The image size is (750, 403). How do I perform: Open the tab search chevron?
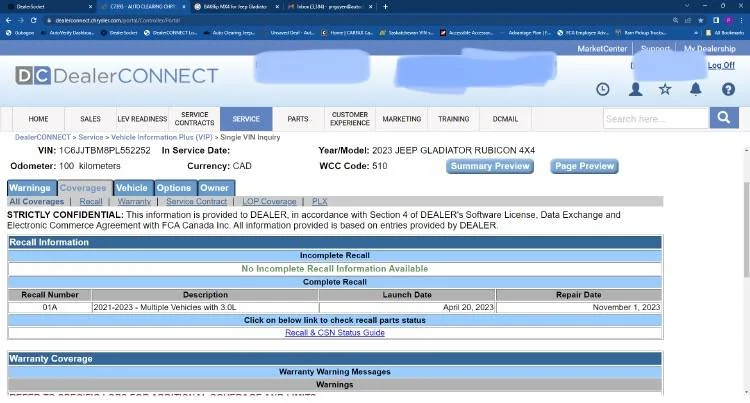(687, 6)
